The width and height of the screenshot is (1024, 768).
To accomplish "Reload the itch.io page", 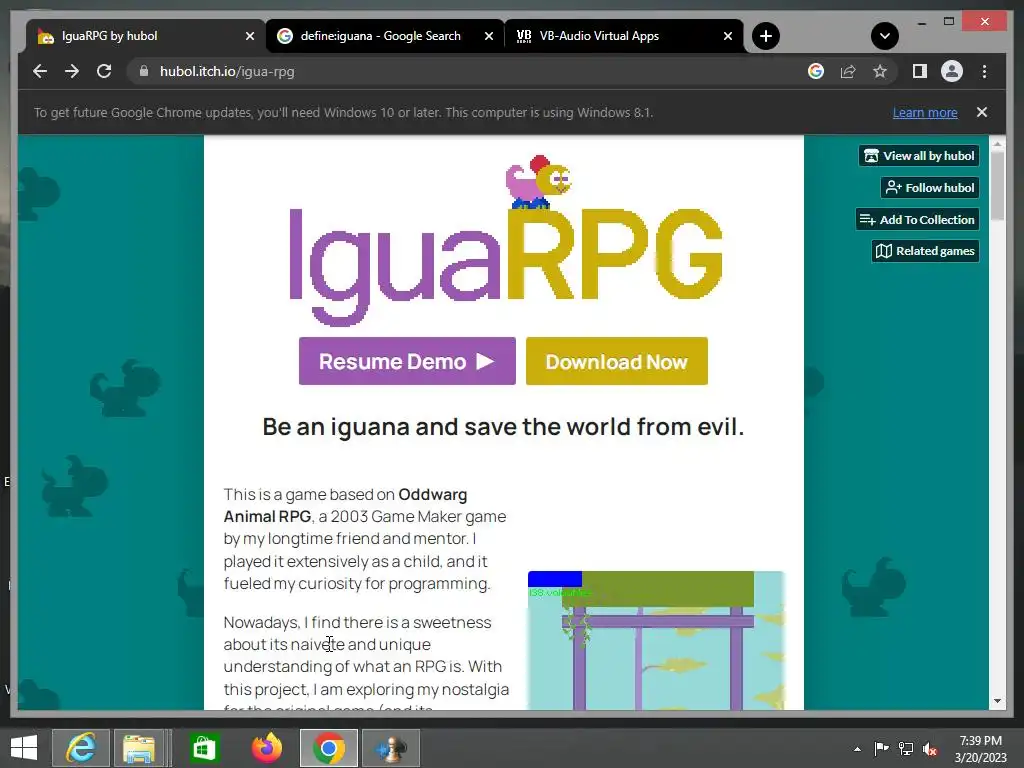I will pos(104,71).
